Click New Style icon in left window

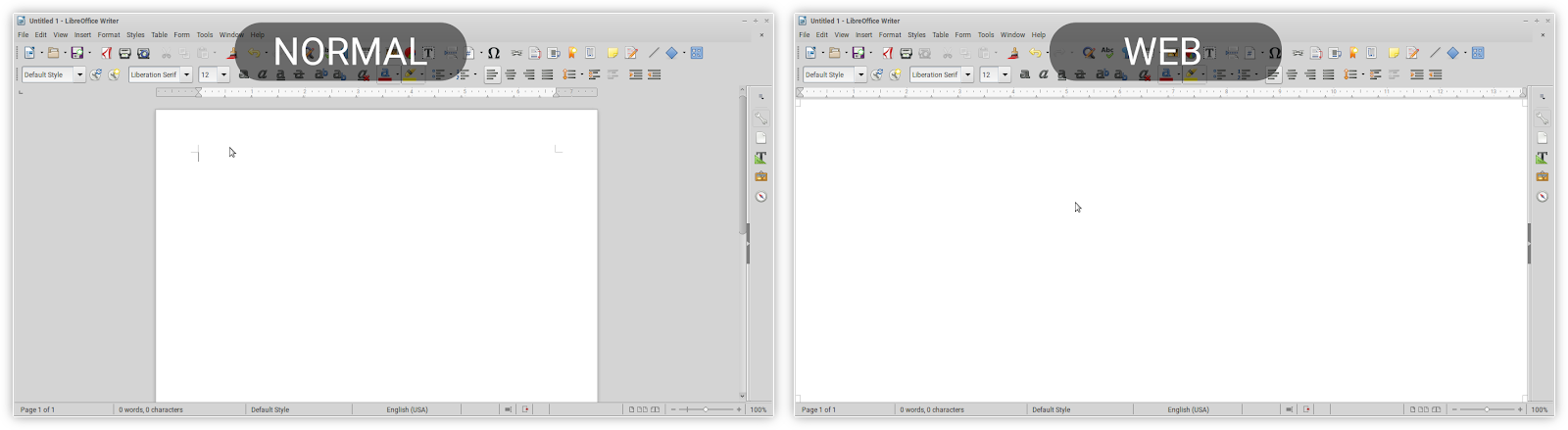pyautogui.click(x=114, y=74)
